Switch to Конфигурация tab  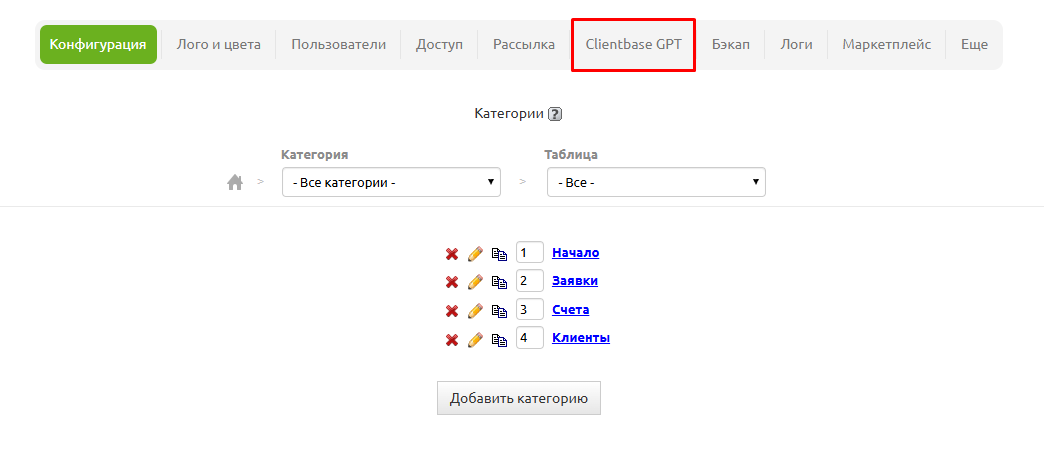98,45
